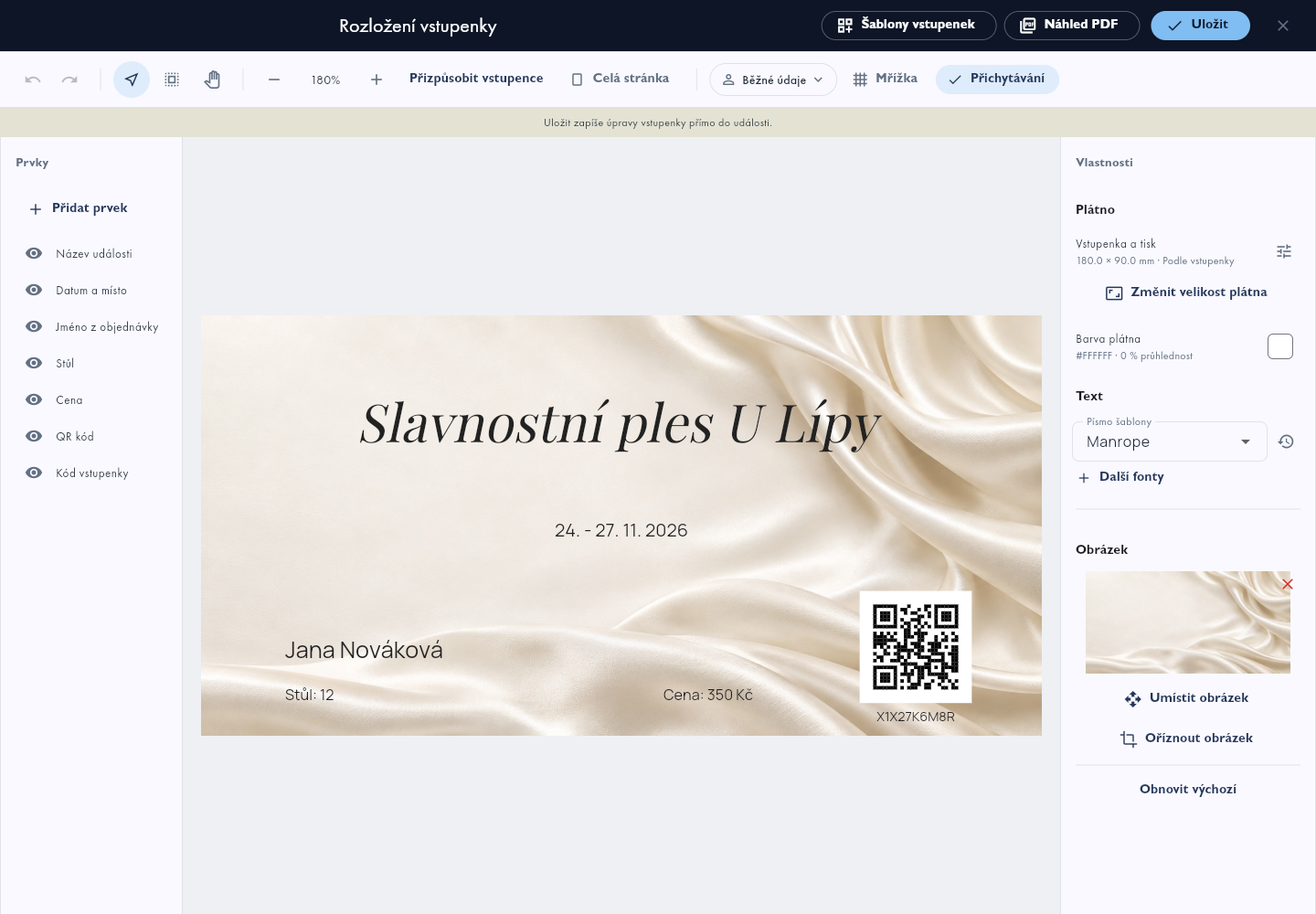Click Přidat prvek to add element
This screenshot has width=1316, height=914.
point(79,208)
